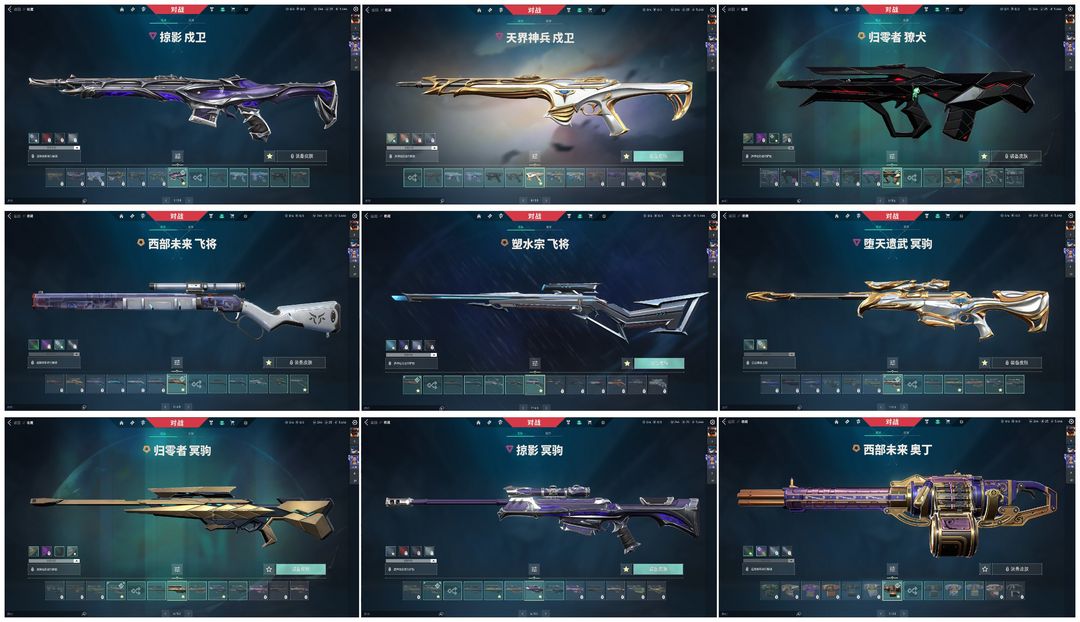Screen dimensions: 1080x622
Task: Open 对战 tab in 天界神兵 戍卫 panel
Action: (534, 10)
